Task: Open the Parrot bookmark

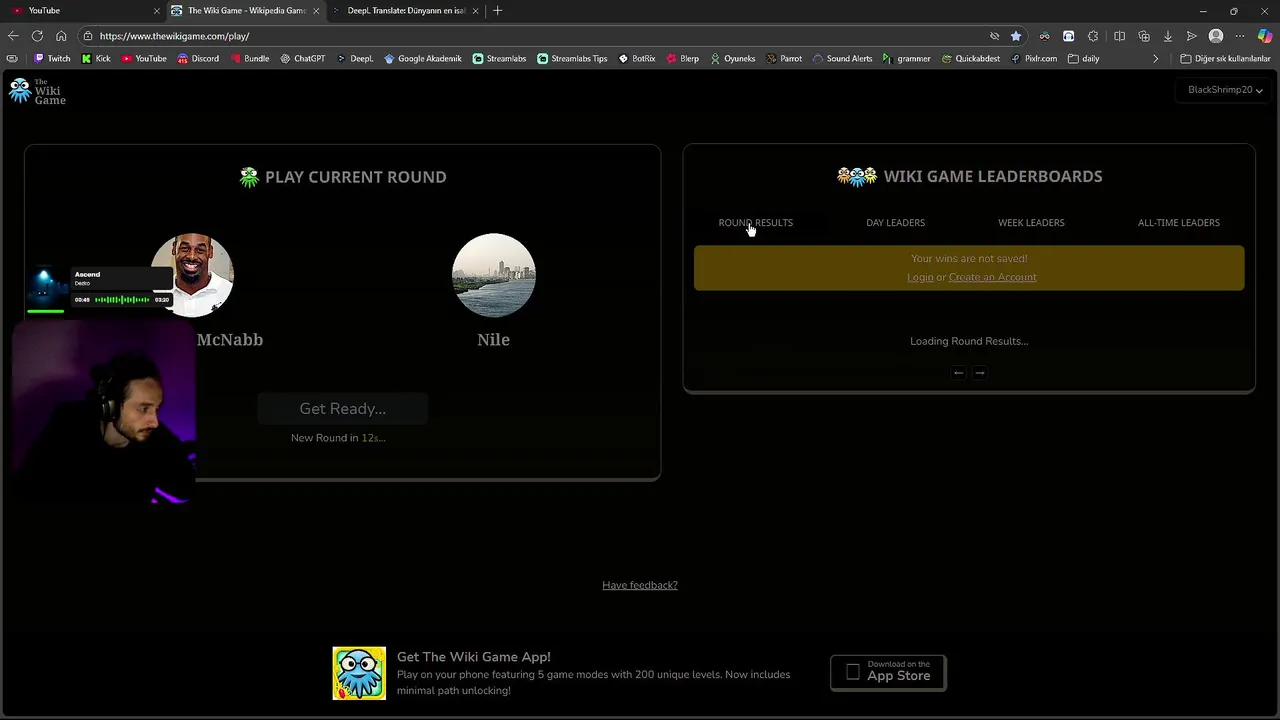Action: pyautogui.click(x=783, y=59)
